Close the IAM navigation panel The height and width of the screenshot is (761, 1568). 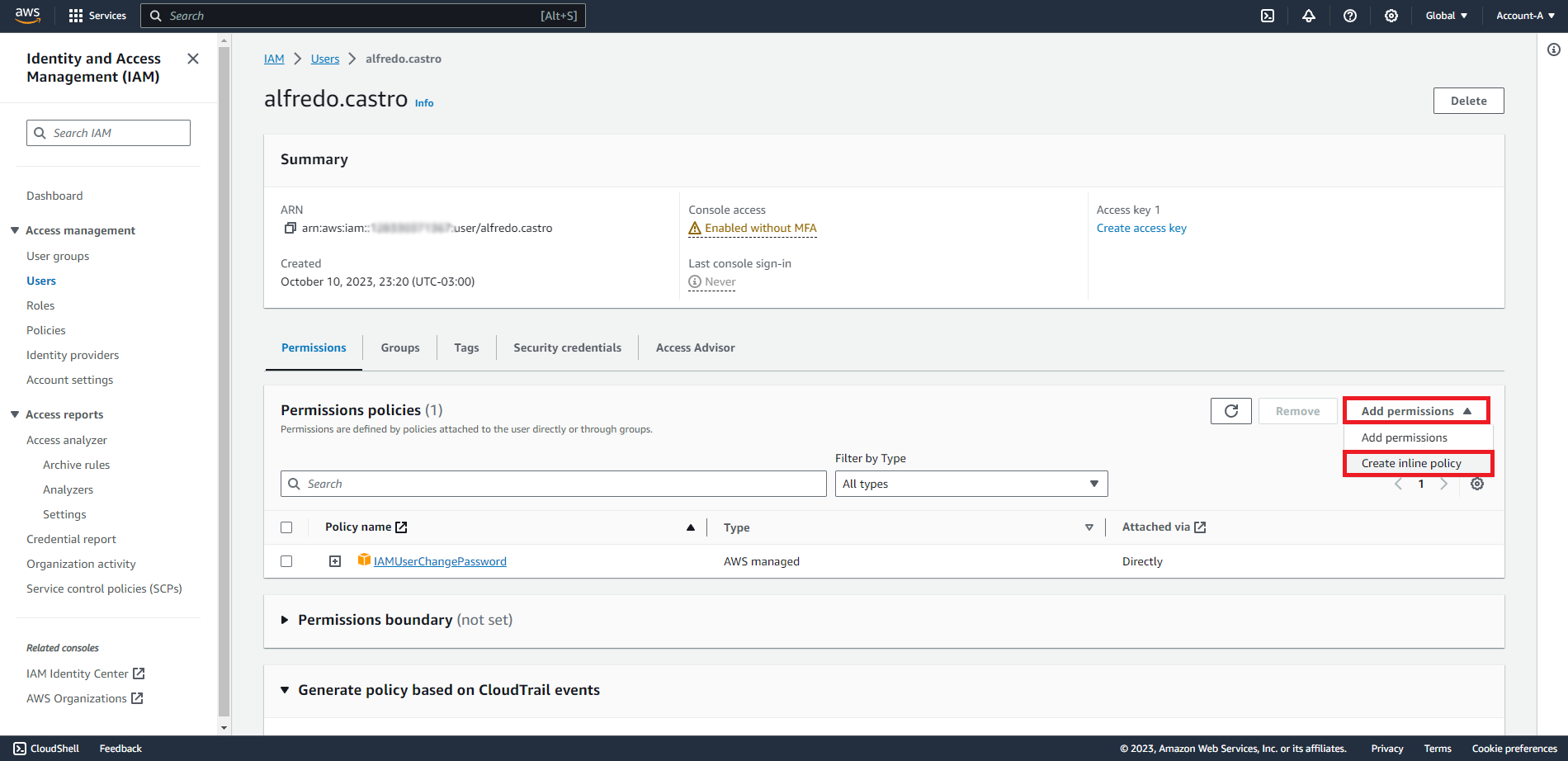(193, 59)
